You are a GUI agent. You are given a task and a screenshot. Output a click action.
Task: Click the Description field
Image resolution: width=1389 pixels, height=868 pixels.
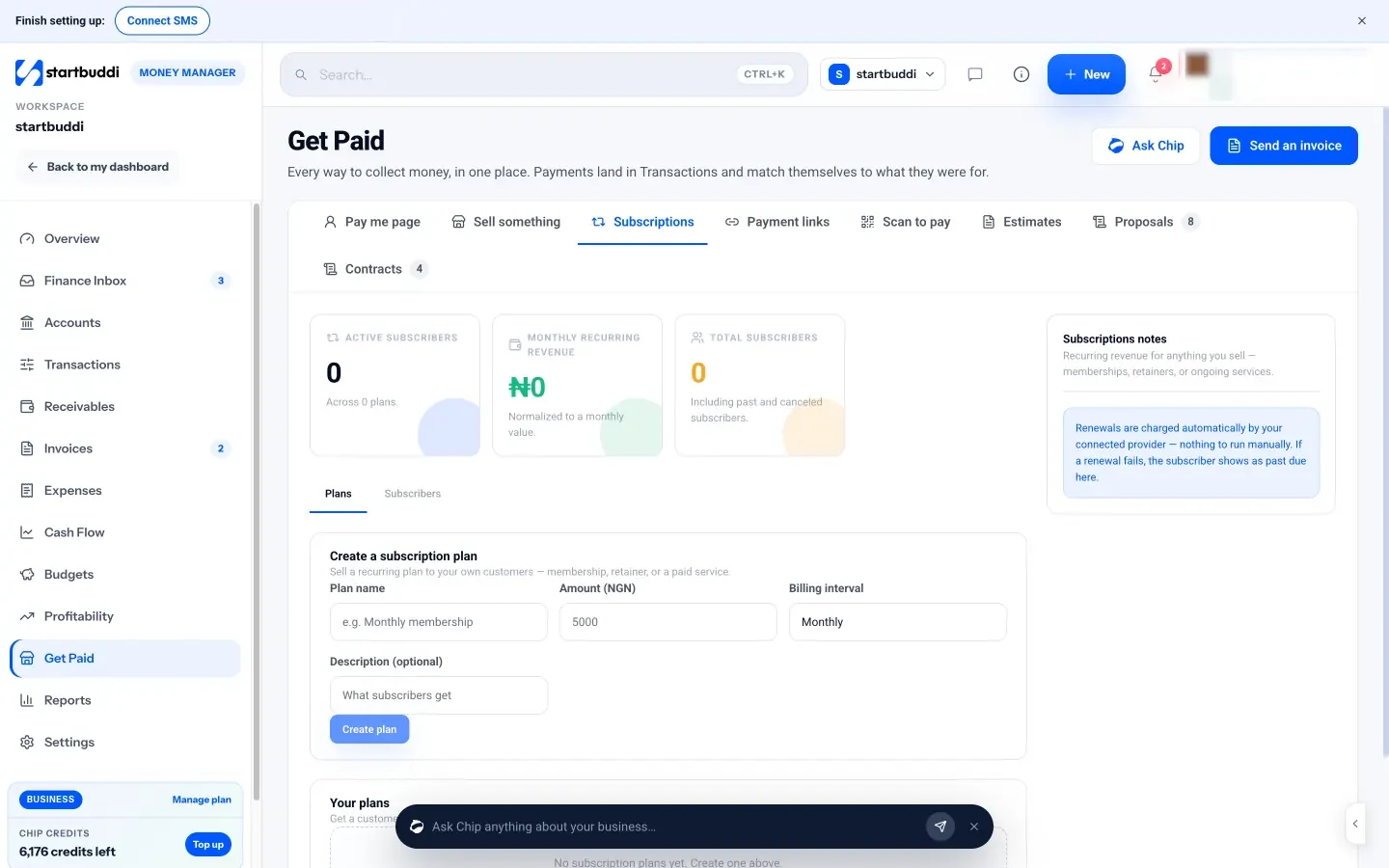[x=439, y=695]
